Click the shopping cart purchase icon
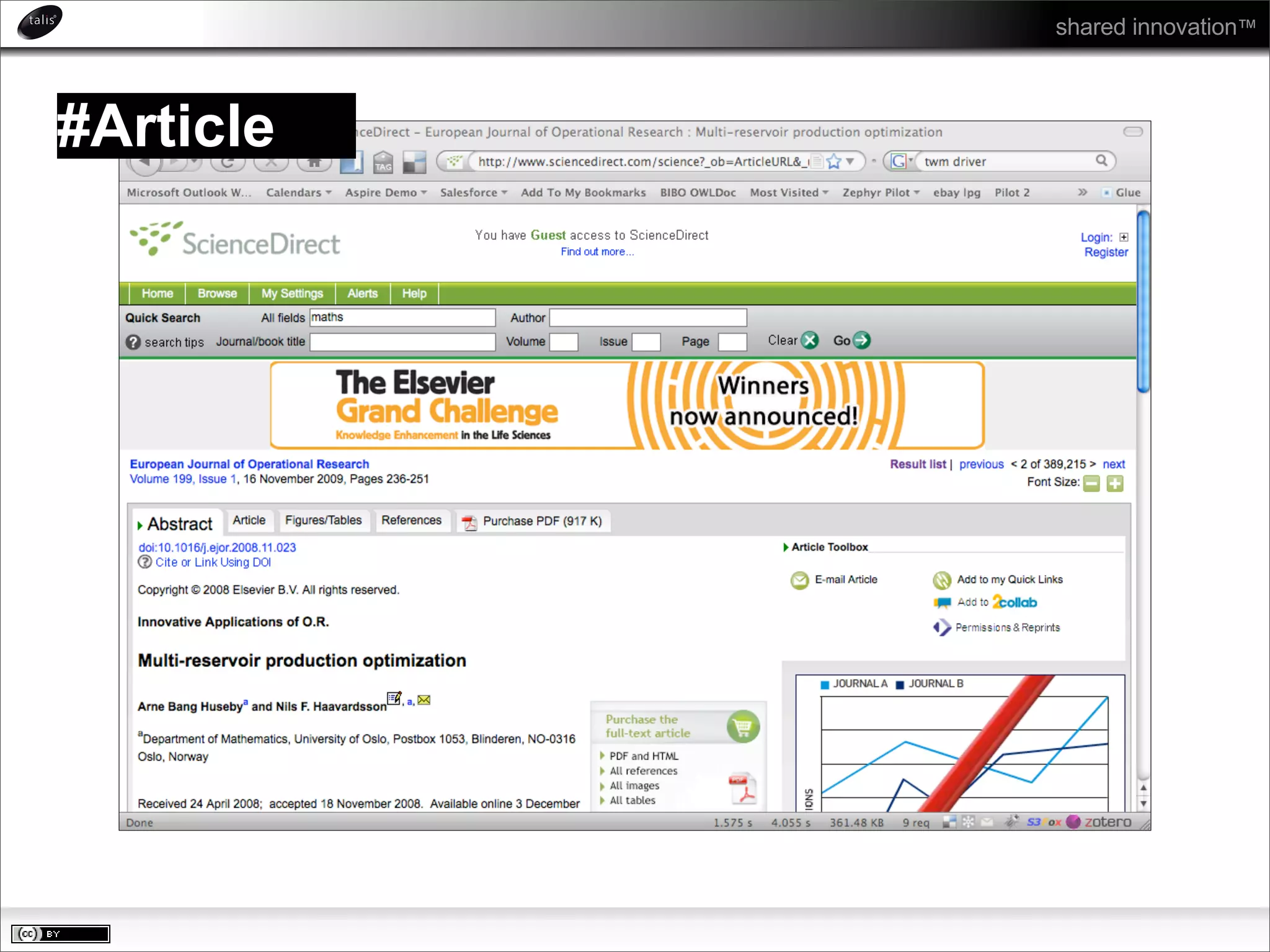 coord(743,726)
